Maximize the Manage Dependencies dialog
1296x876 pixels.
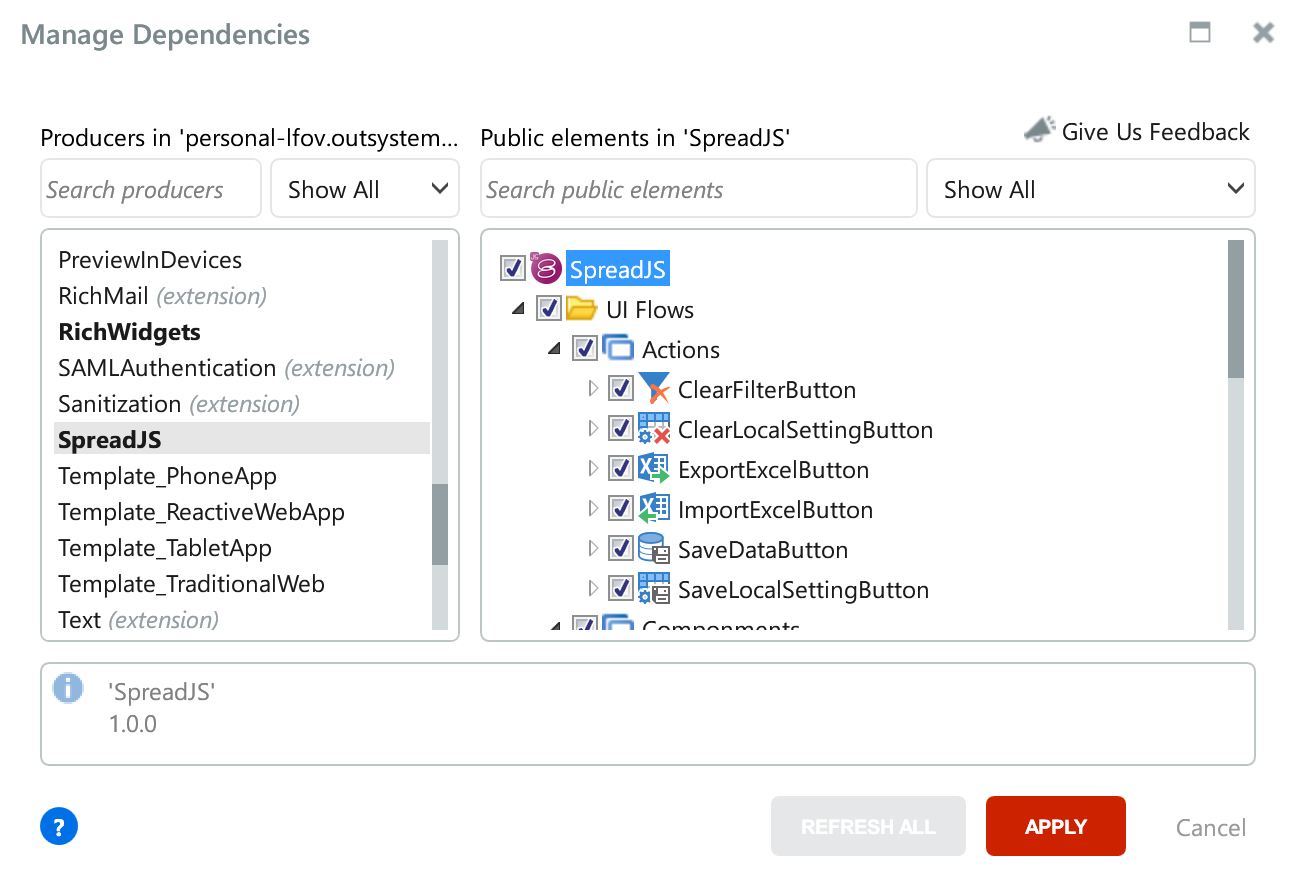point(1200,33)
